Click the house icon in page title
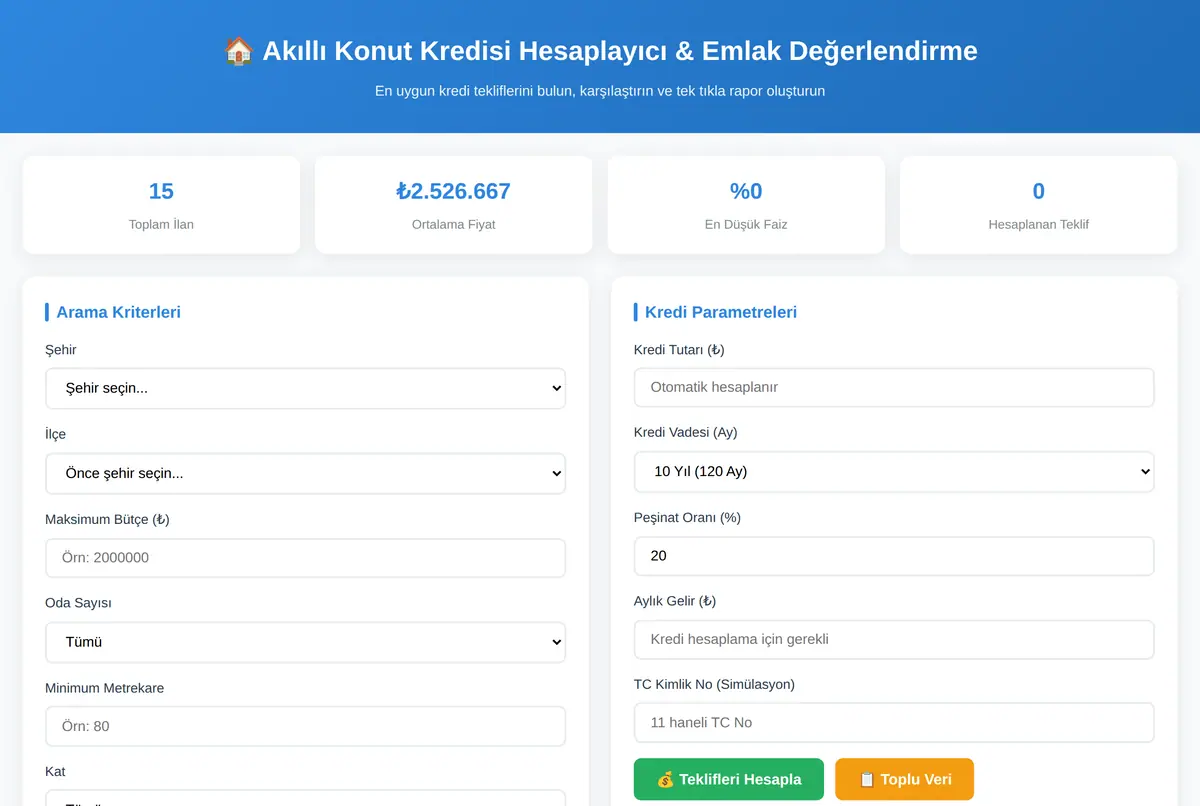1200x806 pixels. click(238, 51)
